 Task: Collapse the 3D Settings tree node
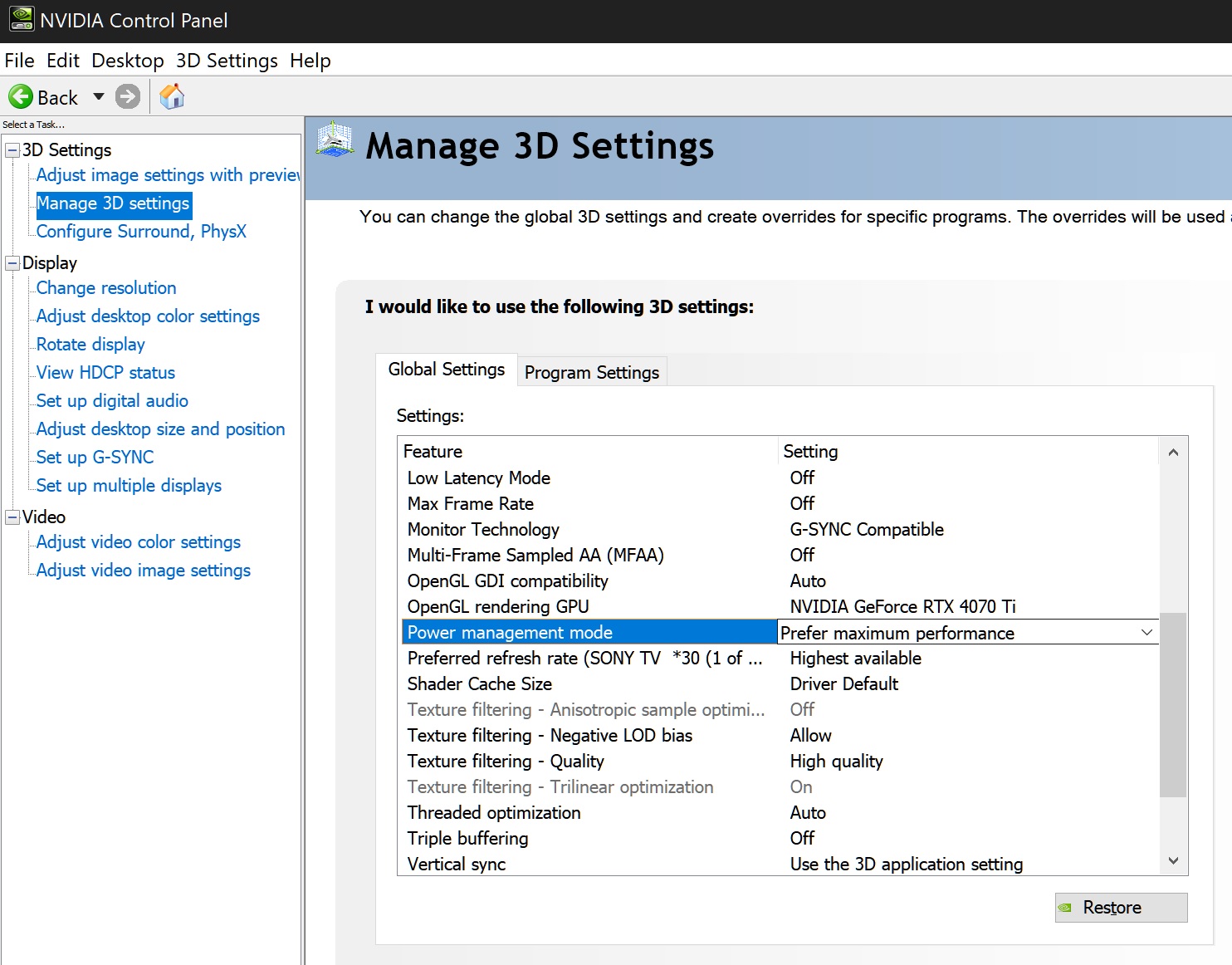coord(12,150)
